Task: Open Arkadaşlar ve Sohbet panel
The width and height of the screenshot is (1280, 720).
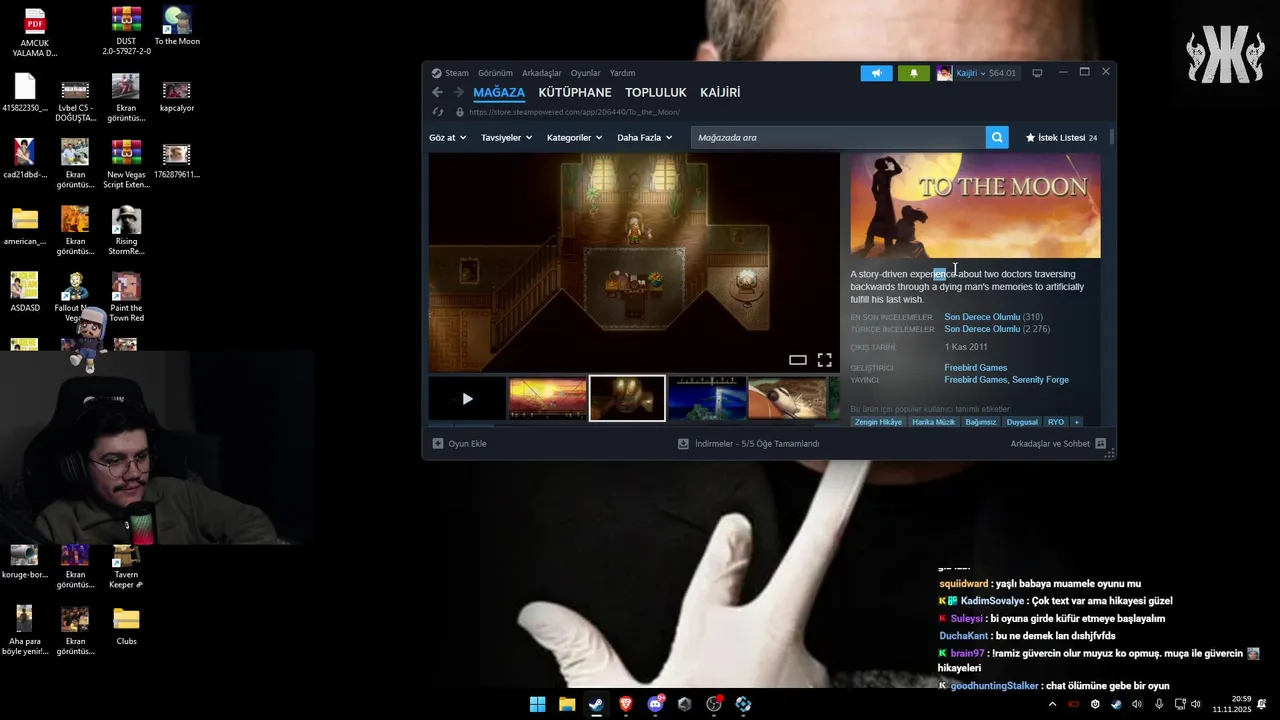Action: pyautogui.click(x=1058, y=443)
